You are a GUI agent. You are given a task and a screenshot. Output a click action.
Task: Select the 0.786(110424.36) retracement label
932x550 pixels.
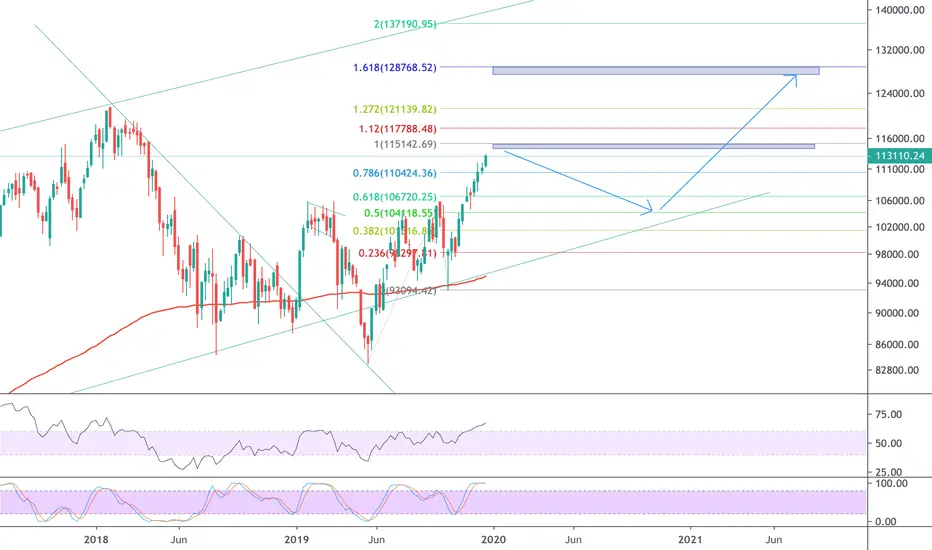click(x=395, y=174)
